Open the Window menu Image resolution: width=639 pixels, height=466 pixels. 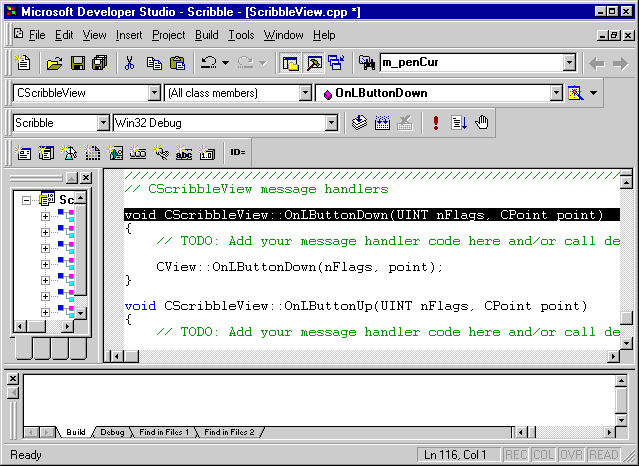click(x=284, y=35)
